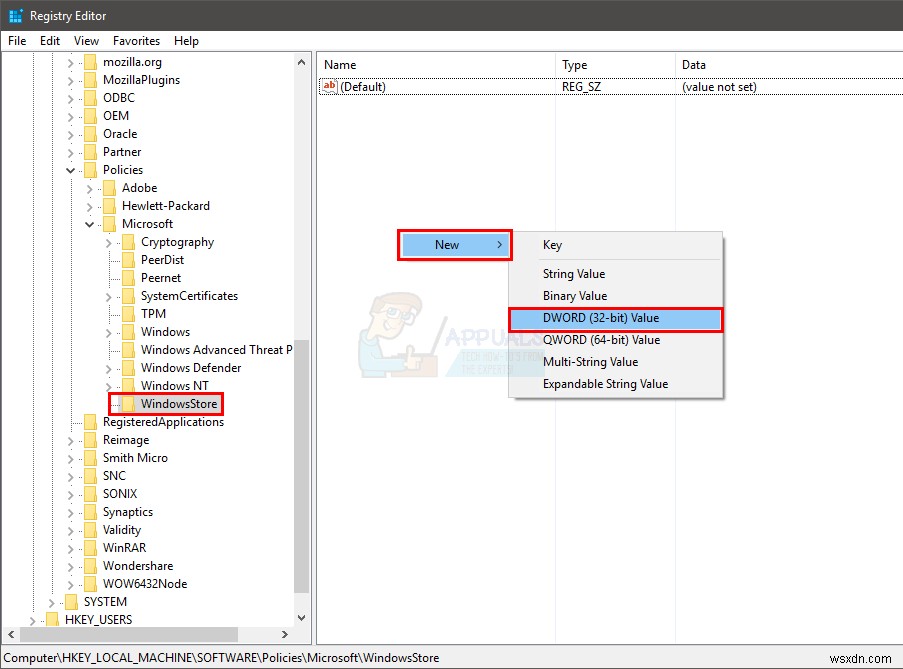The height and width of the screenshot is (669, 903).
Task: Click the Hewlett-Packard folder icon
Action: pos(109,206)
